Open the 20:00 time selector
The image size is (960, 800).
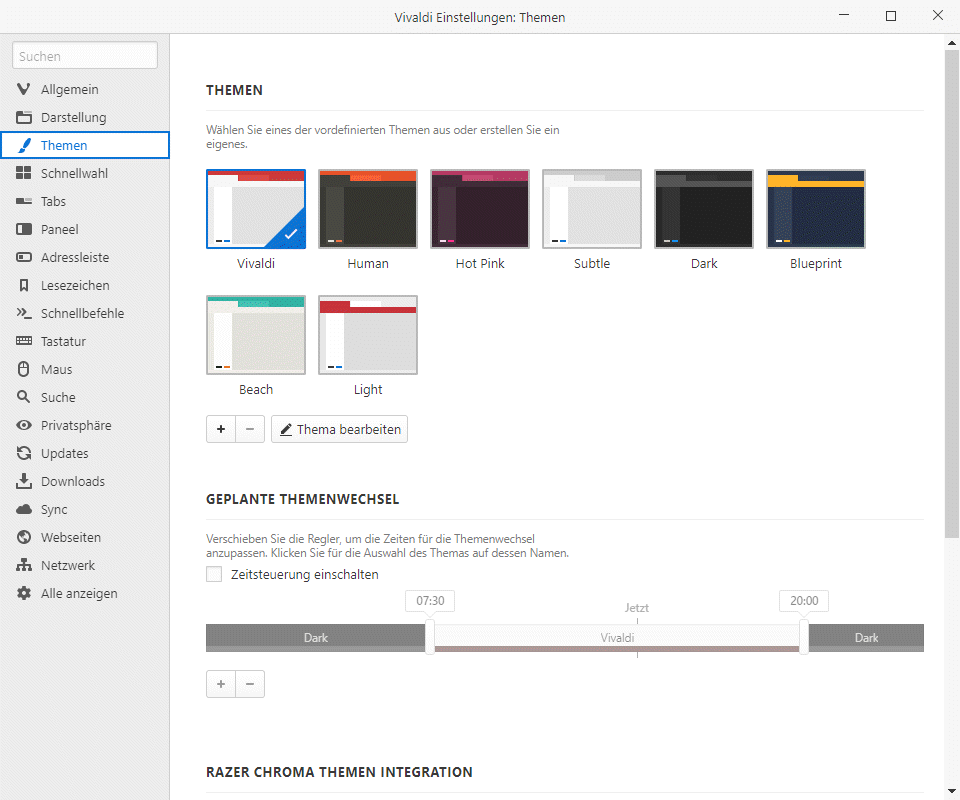pyautogui.click(x=804, y=601)
